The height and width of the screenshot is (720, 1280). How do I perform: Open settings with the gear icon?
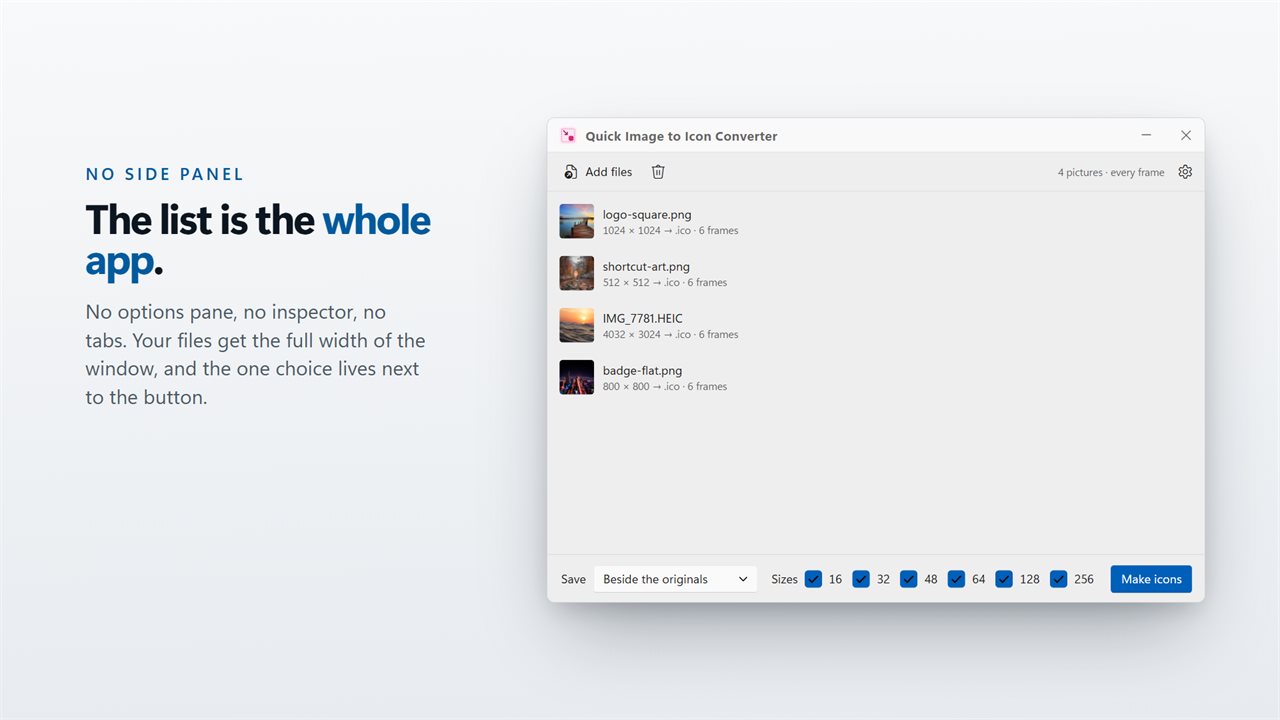click(x=1185, y=172)
